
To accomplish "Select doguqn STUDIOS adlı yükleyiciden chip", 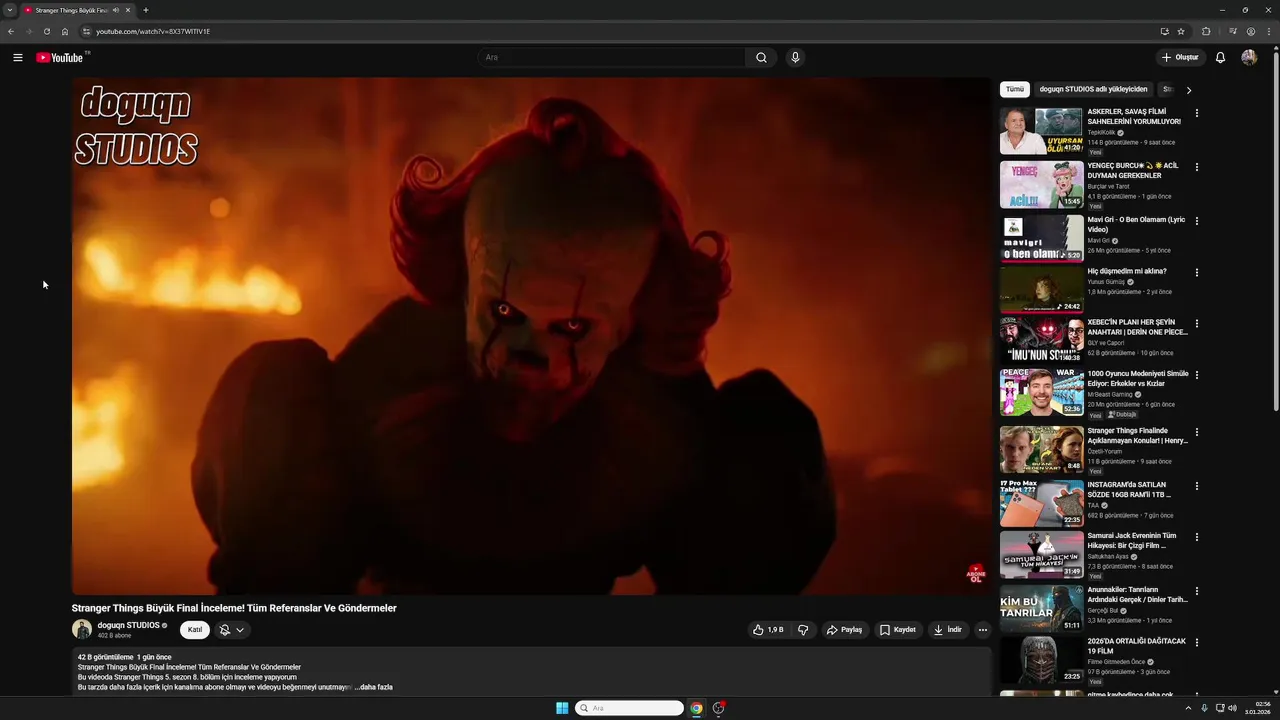I will click(1093, 89).
